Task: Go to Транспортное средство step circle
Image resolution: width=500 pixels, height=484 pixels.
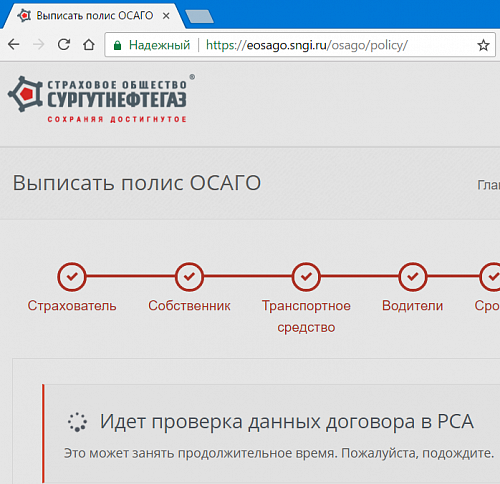Action: (x=306, y=277)
